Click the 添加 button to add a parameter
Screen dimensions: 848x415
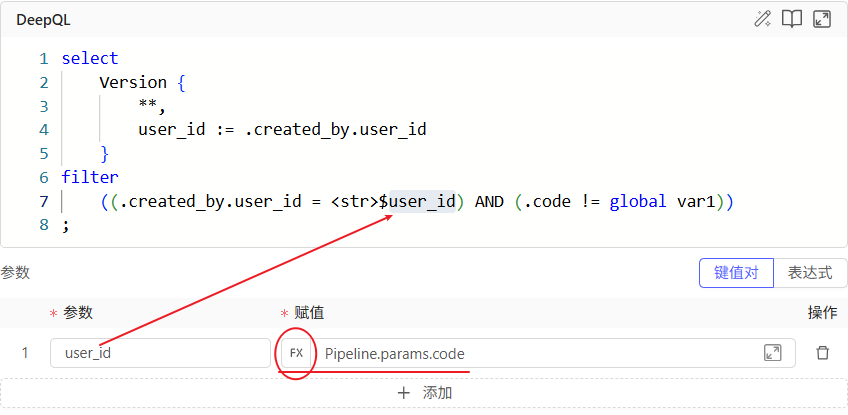(424, 393)
